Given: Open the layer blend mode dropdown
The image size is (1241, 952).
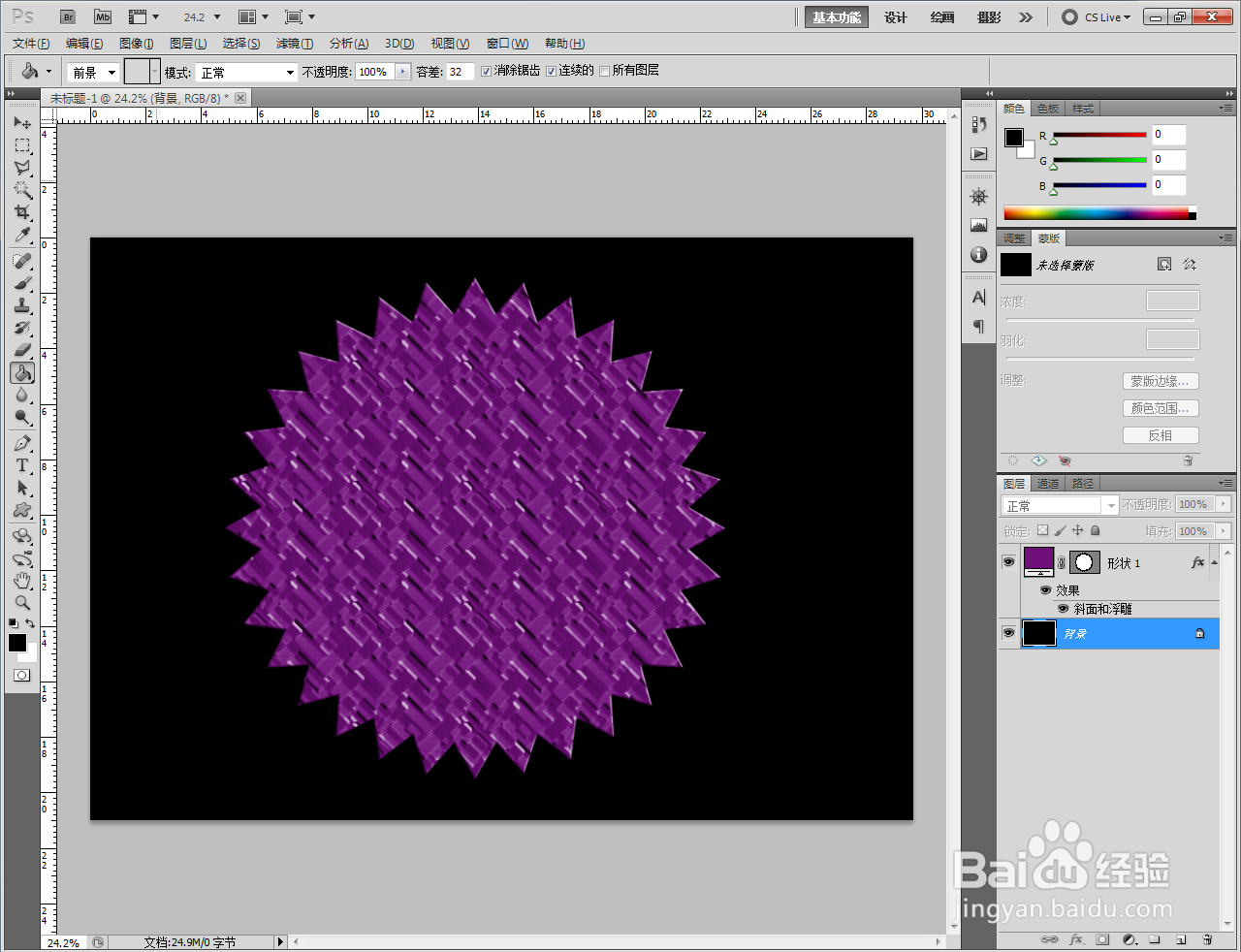Looking at the screenshot, I should 1060,505.
